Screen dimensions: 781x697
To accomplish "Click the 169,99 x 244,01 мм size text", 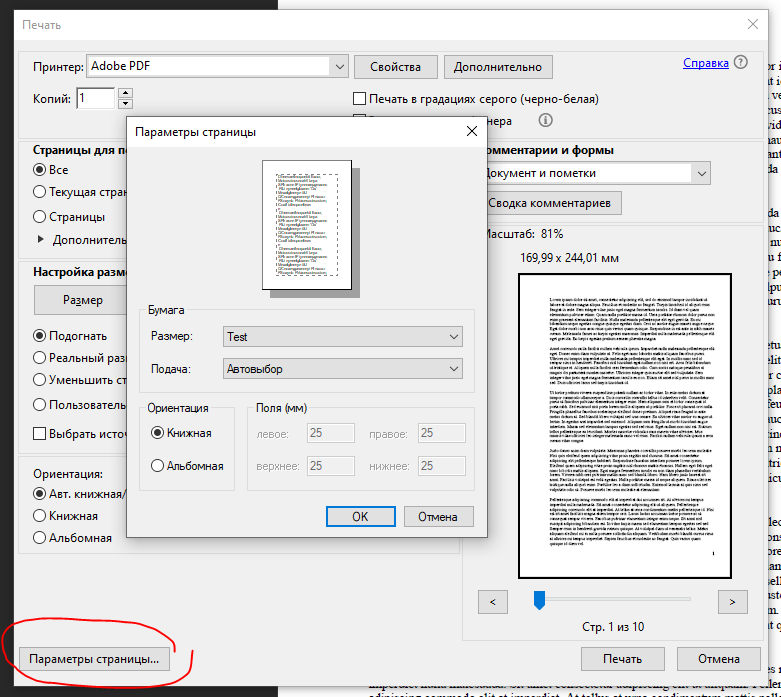I will (569, 258).
